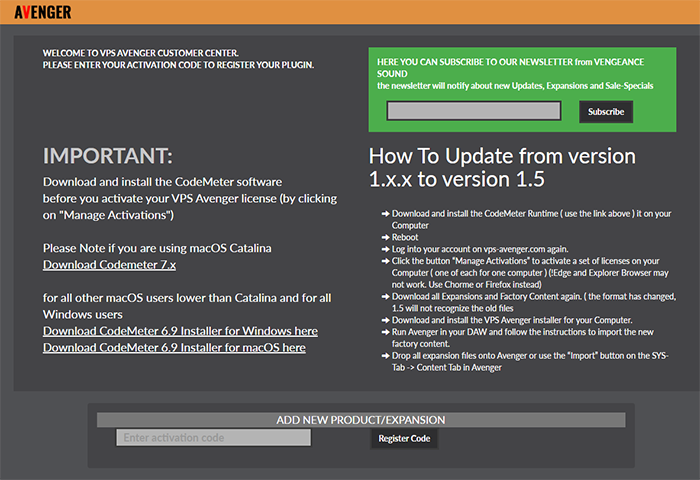Click the Enter activation code field
The height and width of the screenshot is (480, 700).
tap(213, 438)
